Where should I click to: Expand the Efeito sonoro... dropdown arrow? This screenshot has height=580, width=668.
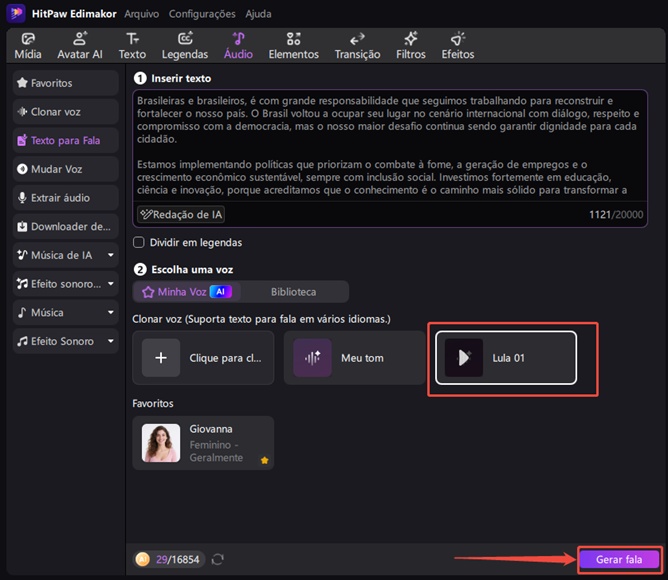click(x=111, y=284)
